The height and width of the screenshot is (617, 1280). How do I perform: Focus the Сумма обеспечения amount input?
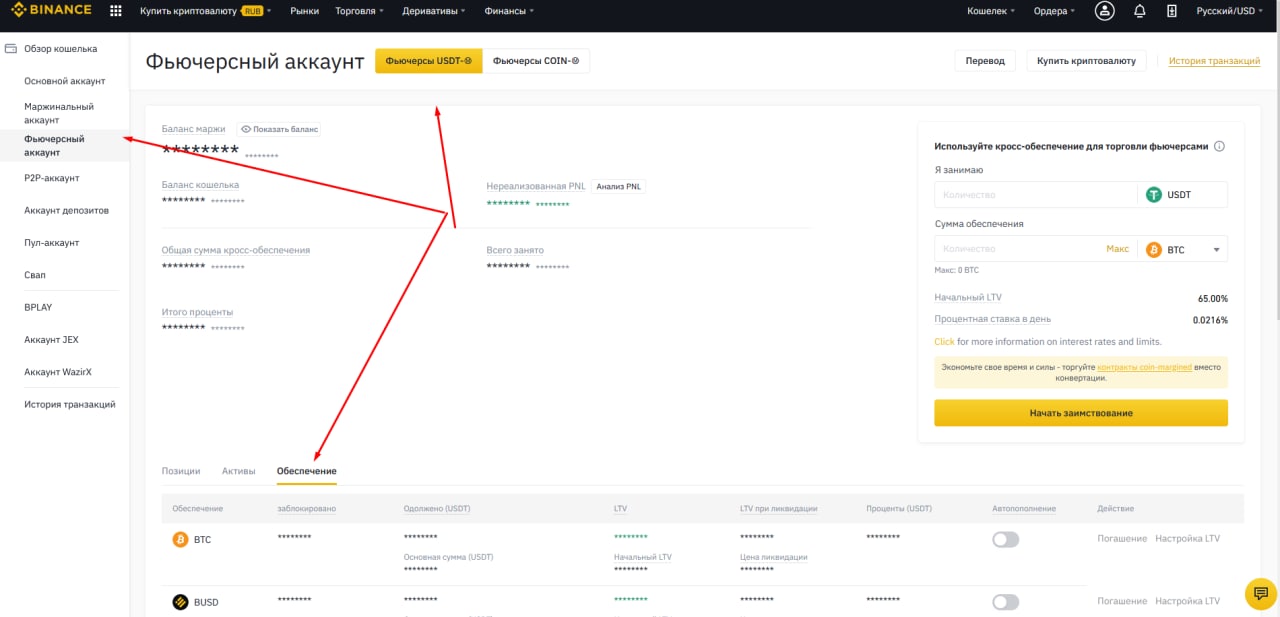1018,249
